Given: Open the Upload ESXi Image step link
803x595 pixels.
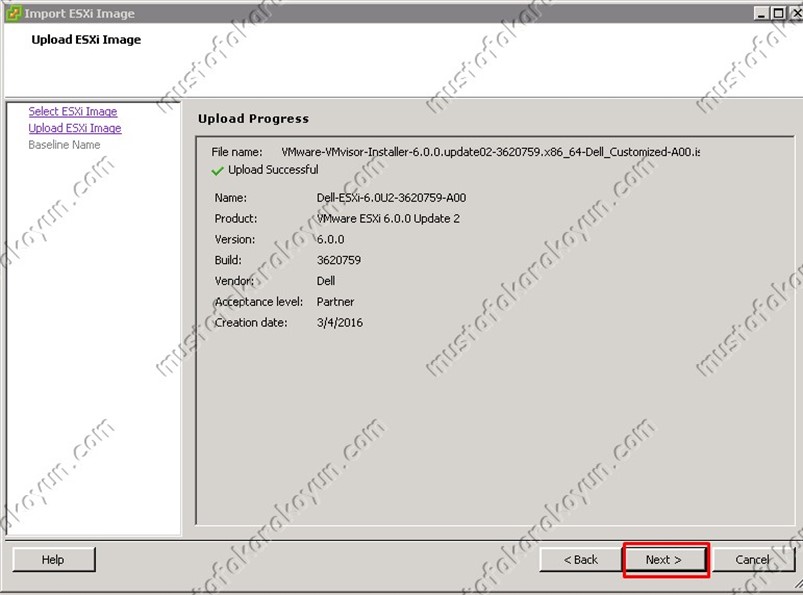Looking at the screenshot, I should tap(75, 128).
